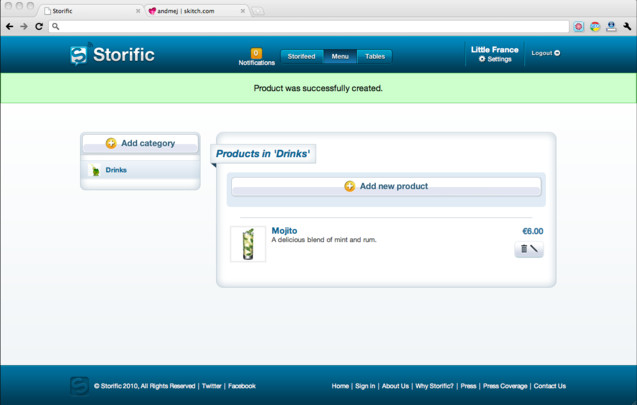Click the browser wrench settings icon
The height and width of the screenshot is (405, 637).
(x=626, y=26)
